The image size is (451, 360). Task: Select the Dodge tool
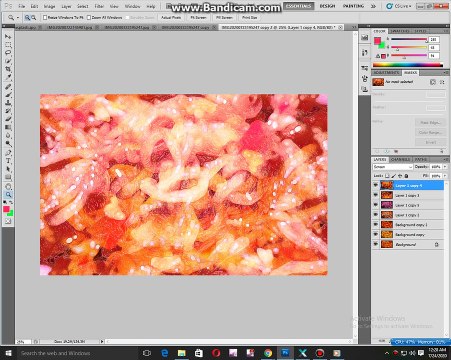(8, 144)
